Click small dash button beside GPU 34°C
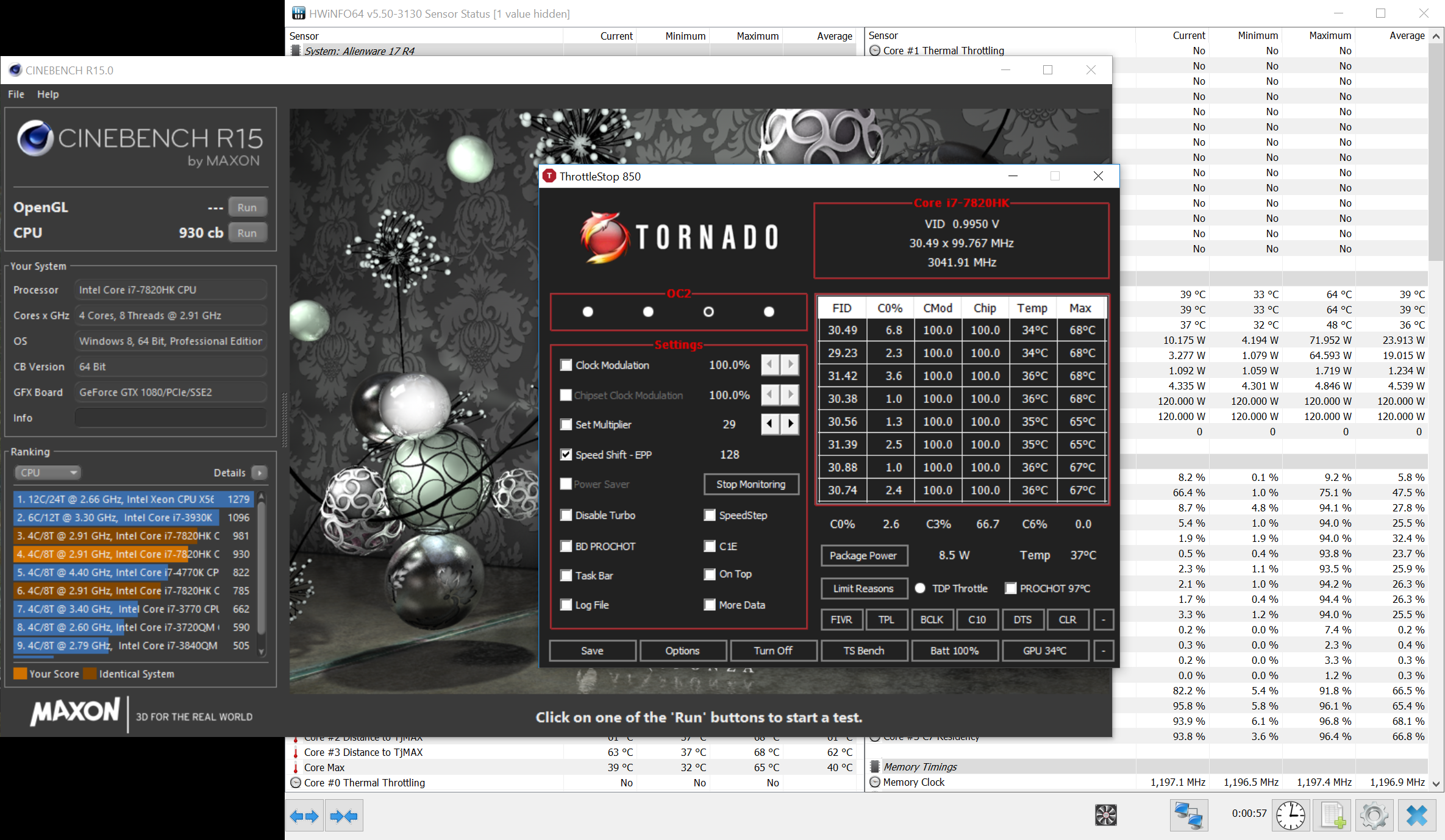Image resolution: width=1445 pixels, height=840 pixels. (x=1103, y=650)
